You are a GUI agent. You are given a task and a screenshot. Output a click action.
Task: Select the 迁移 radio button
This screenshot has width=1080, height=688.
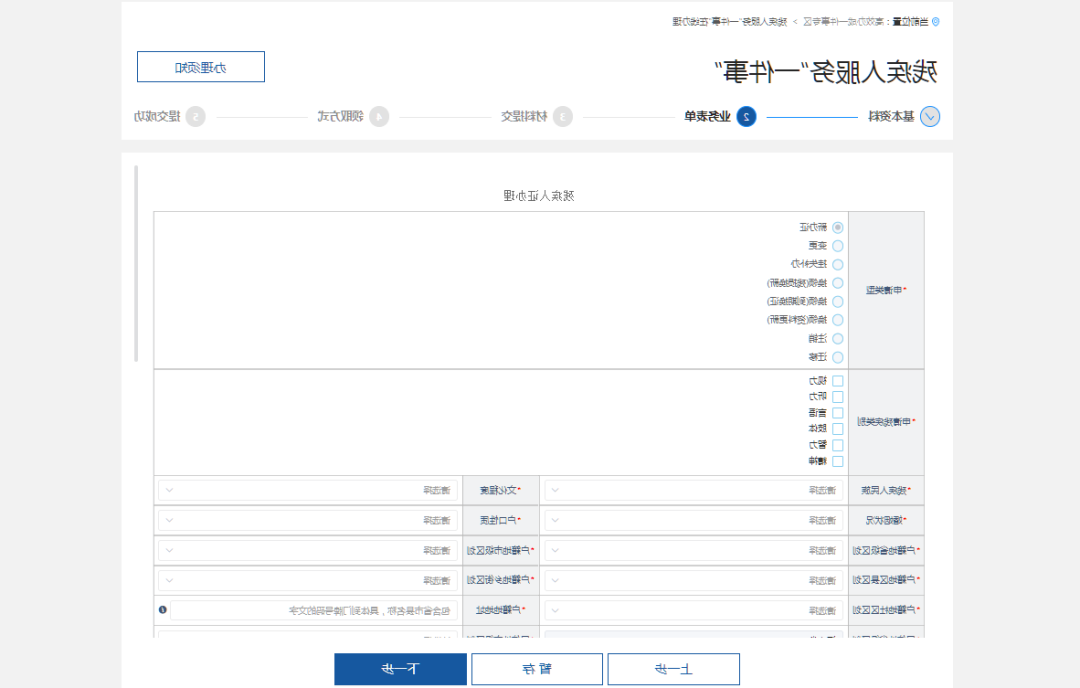pos(838,357)
